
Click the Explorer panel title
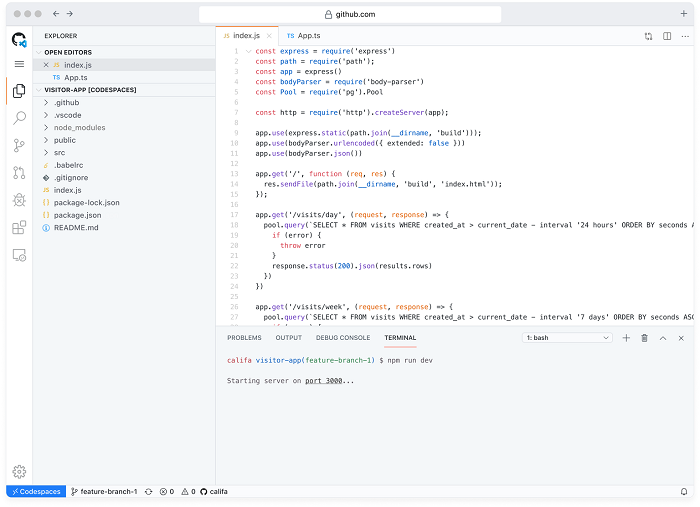click(61, 36)
